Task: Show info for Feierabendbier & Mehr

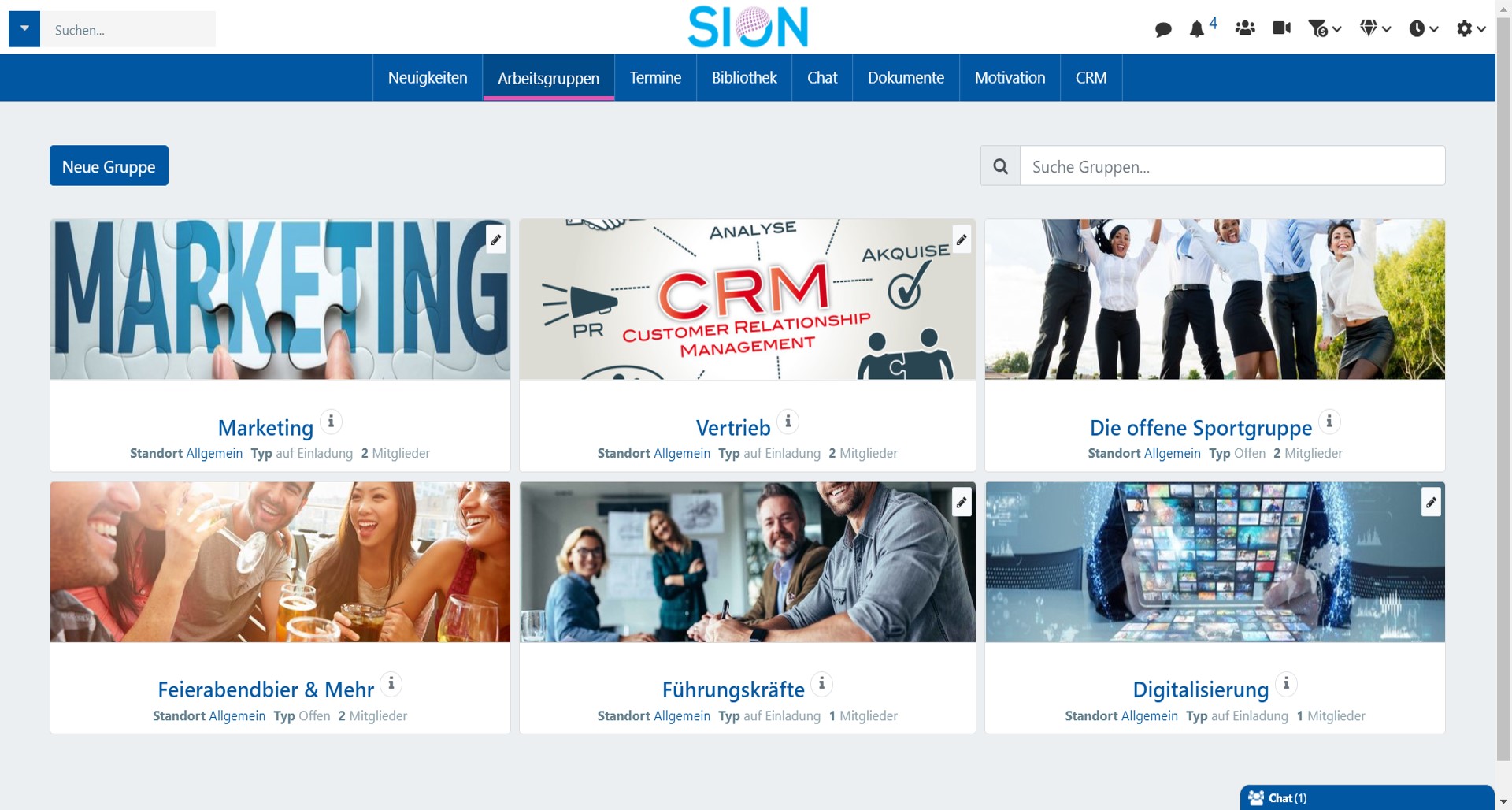Action: 391,683
